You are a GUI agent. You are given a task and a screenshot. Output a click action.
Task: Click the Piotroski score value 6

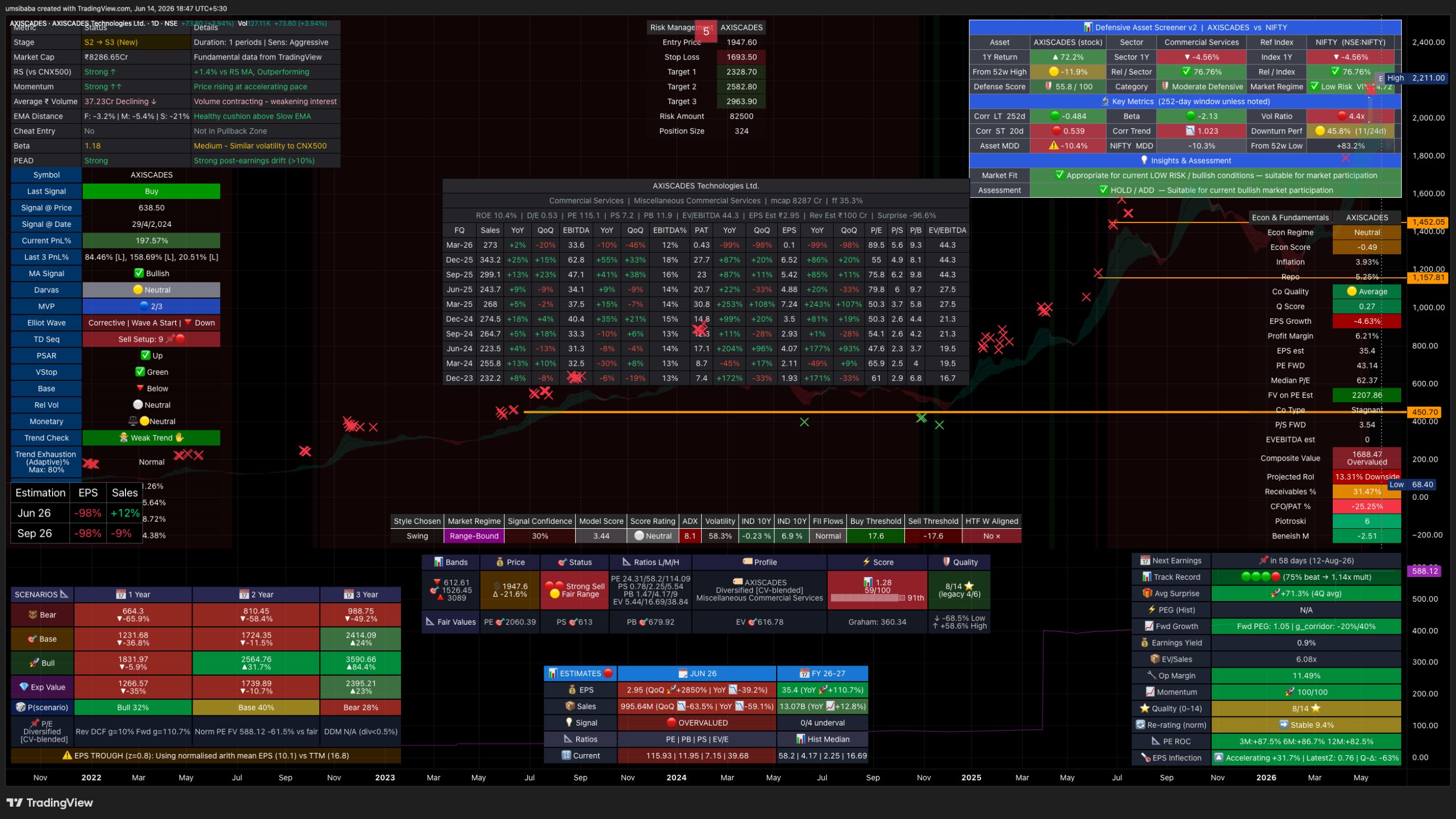tap(1367, 521)
